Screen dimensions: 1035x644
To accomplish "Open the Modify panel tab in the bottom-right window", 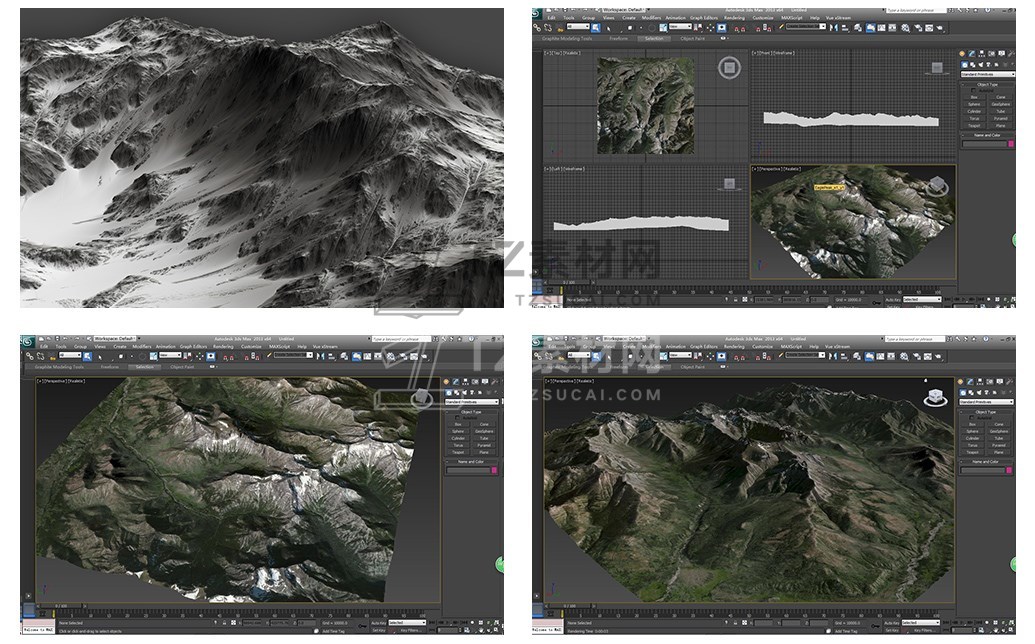I will (x=968, y=382).
